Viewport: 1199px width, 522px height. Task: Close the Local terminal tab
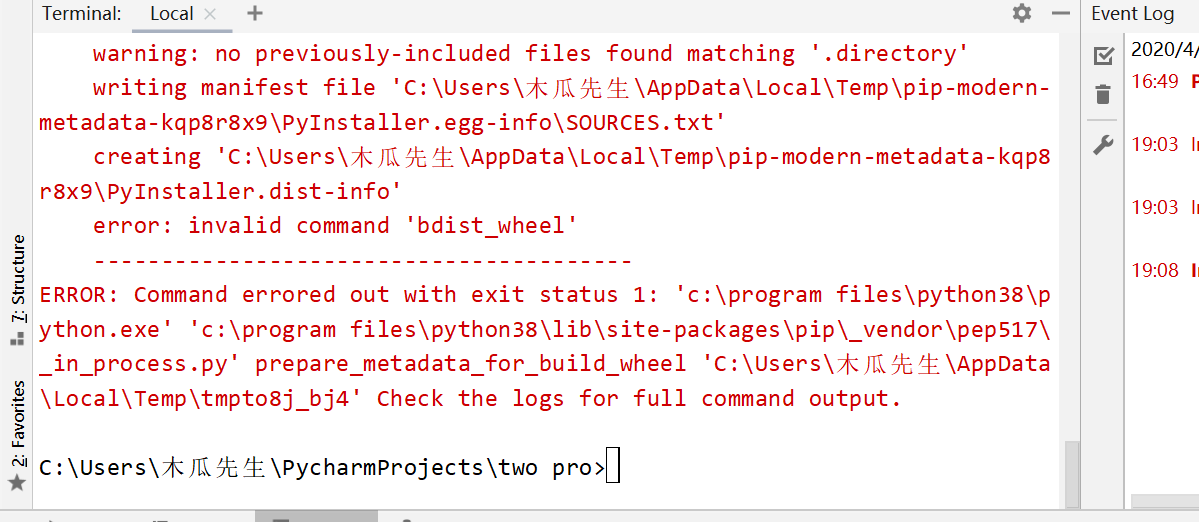click(211, 14)
